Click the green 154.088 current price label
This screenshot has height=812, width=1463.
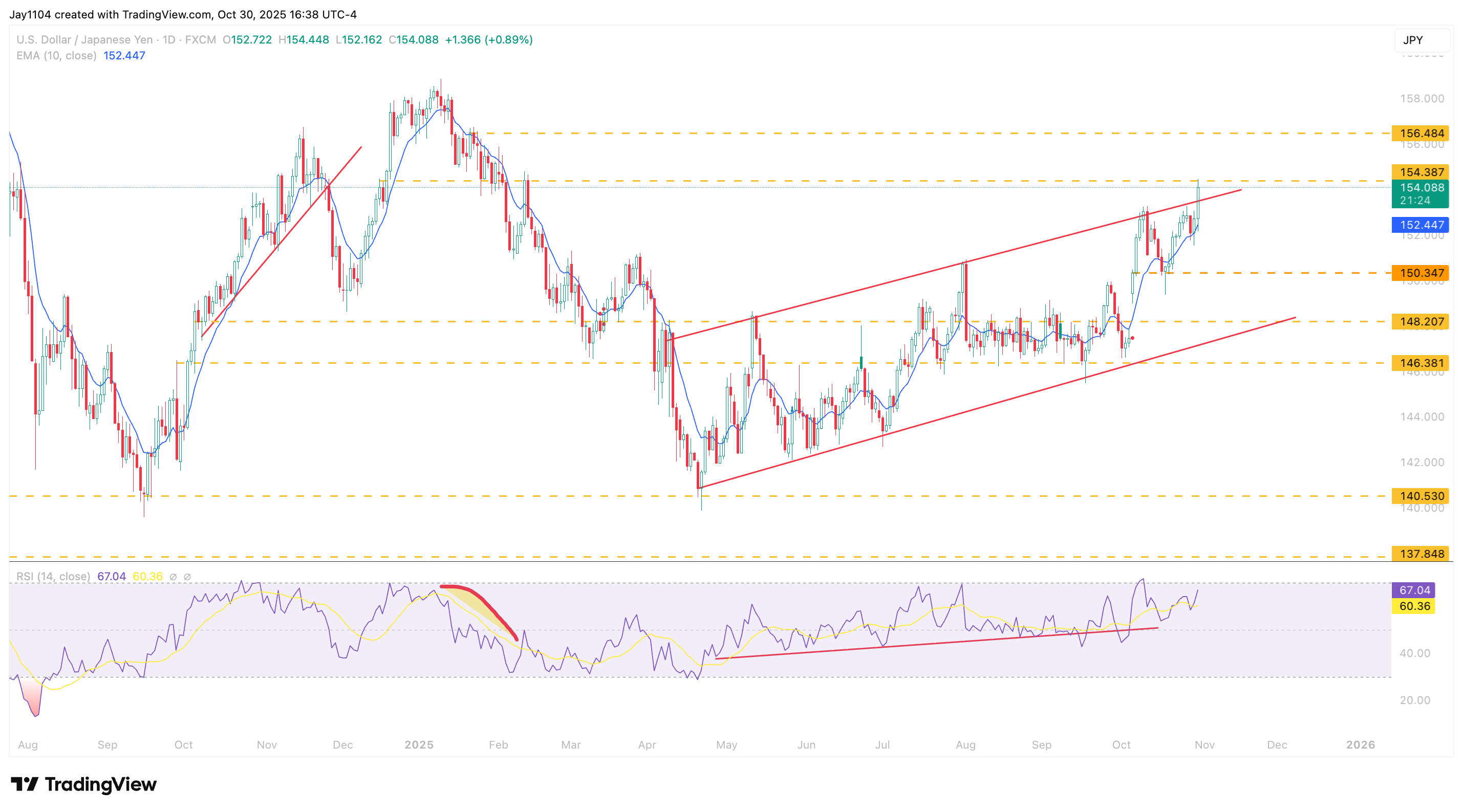pos(1421,188)
